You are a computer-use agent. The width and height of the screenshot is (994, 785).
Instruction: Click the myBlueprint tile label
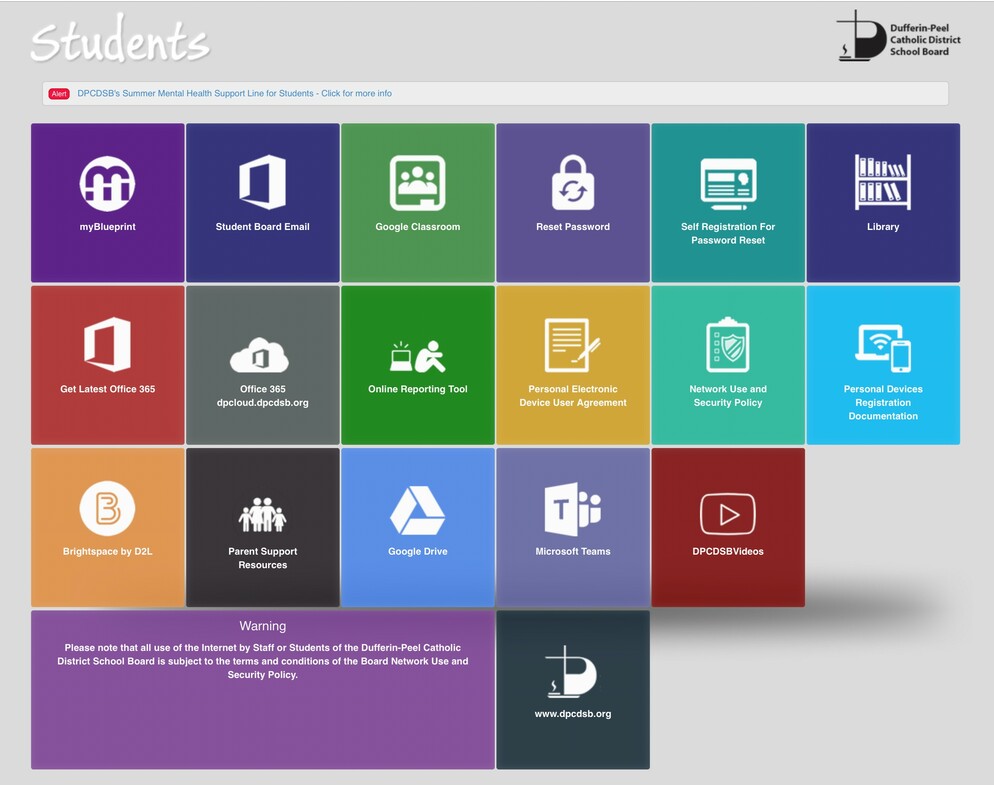tap(107, 226)
